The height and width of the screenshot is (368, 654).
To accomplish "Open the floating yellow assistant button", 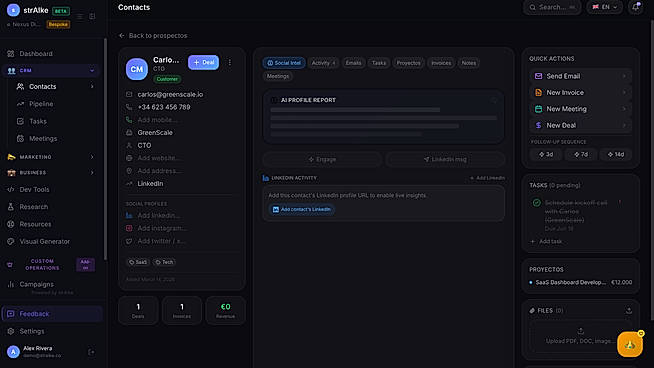I will point(630,344).
